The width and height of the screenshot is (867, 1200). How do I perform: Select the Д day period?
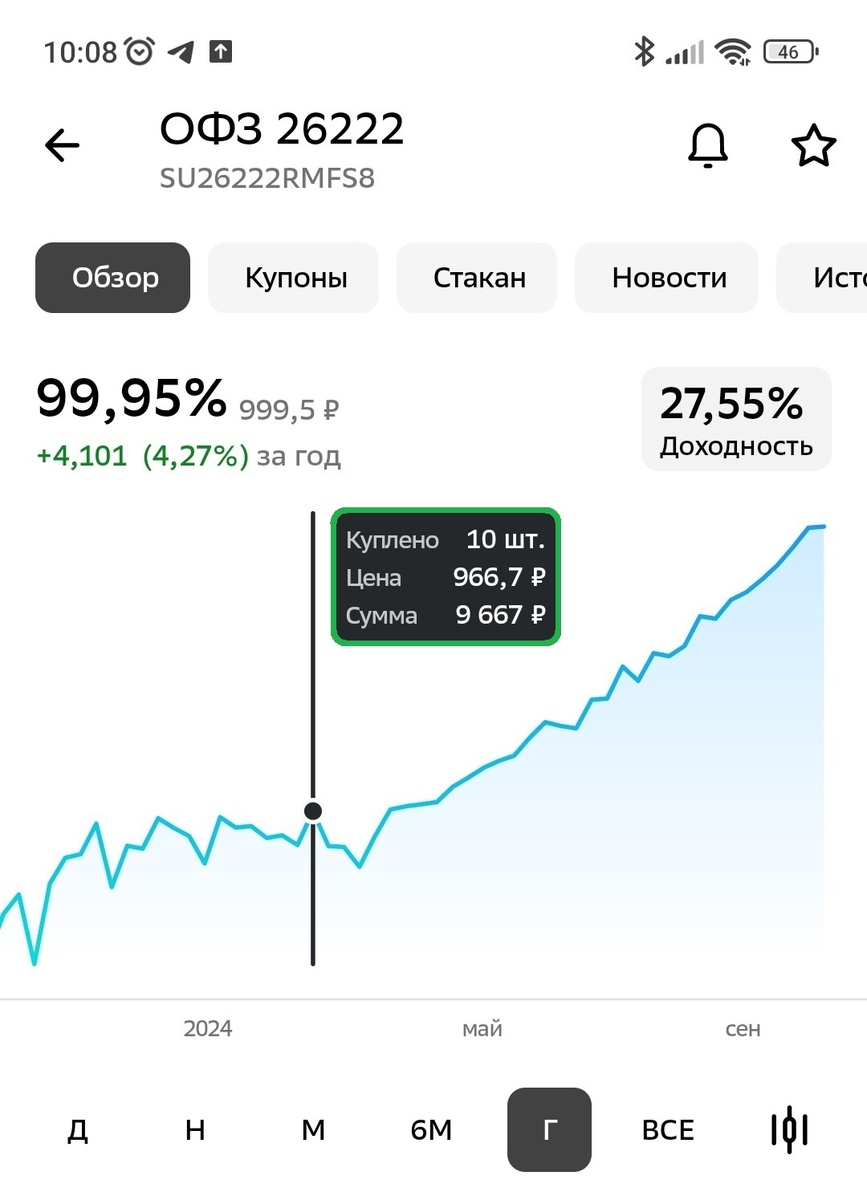point(77,1130)
